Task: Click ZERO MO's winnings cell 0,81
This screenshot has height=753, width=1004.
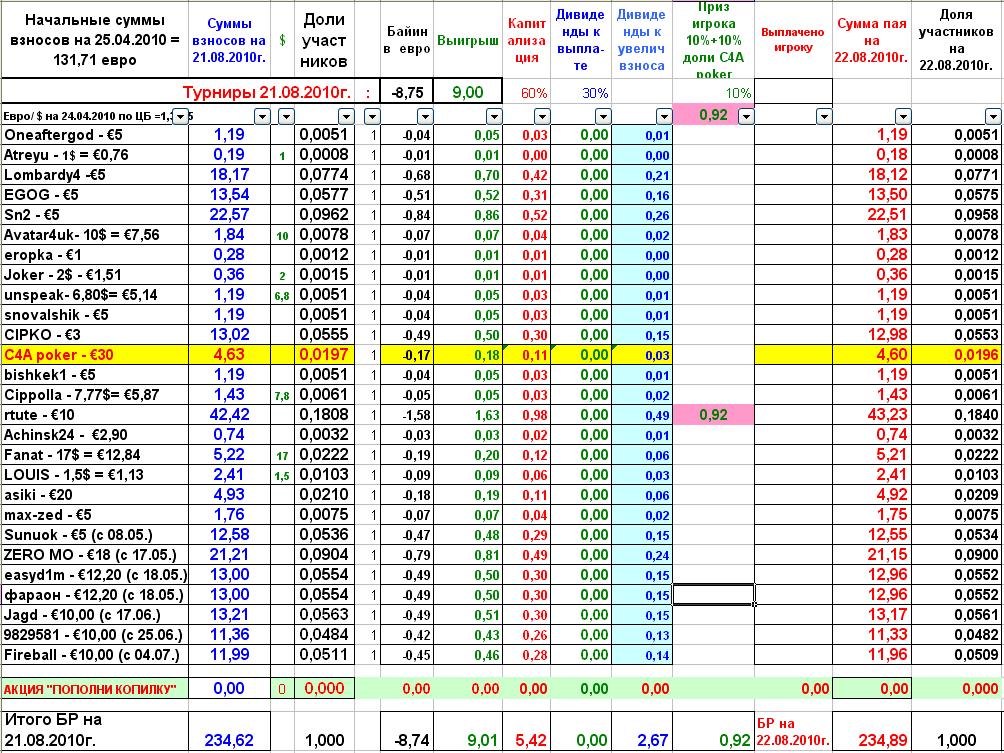Action: click(468, 555)
